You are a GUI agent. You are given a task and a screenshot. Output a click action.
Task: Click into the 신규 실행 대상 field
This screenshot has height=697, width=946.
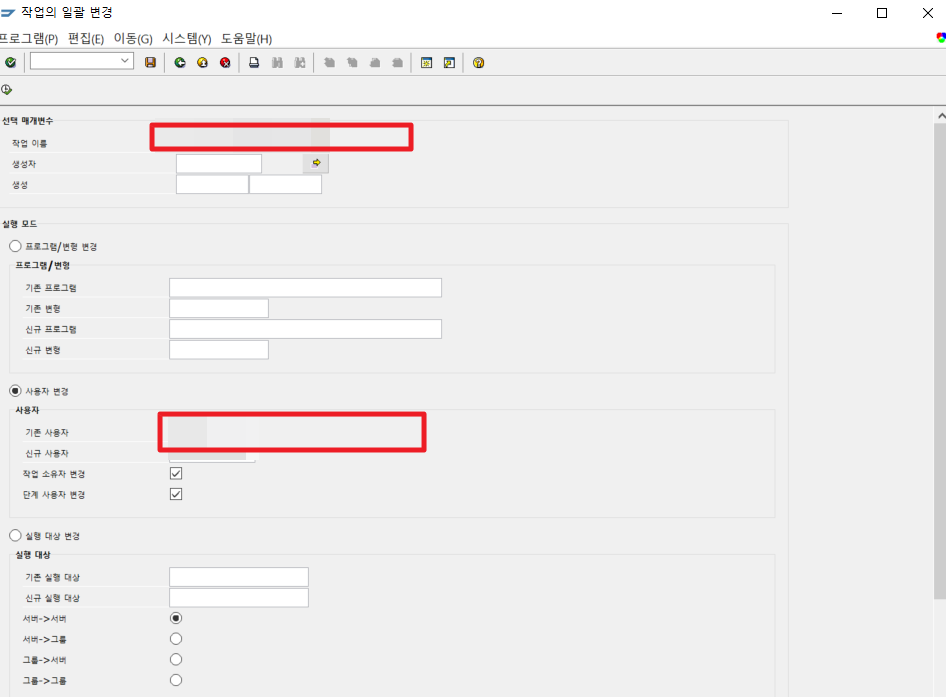(239, 597)
